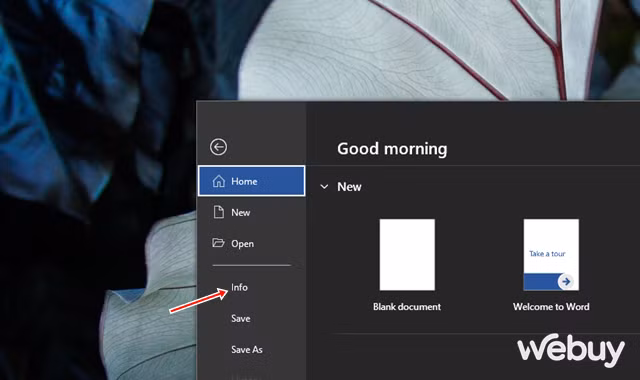Click the Welcome to Word label
This screenshot has height=380, width=640.
click(x=551, y=307)
